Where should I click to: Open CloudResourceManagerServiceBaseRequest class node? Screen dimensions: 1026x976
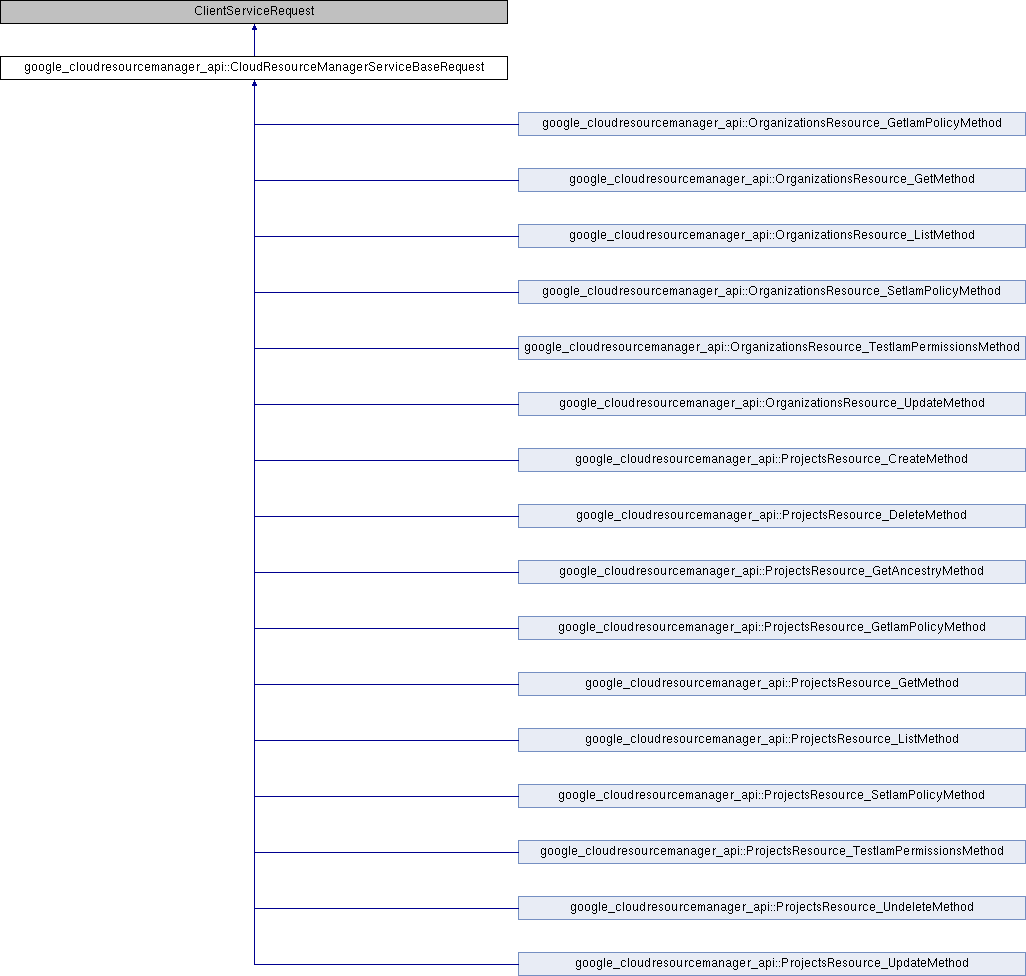point(254,68)
